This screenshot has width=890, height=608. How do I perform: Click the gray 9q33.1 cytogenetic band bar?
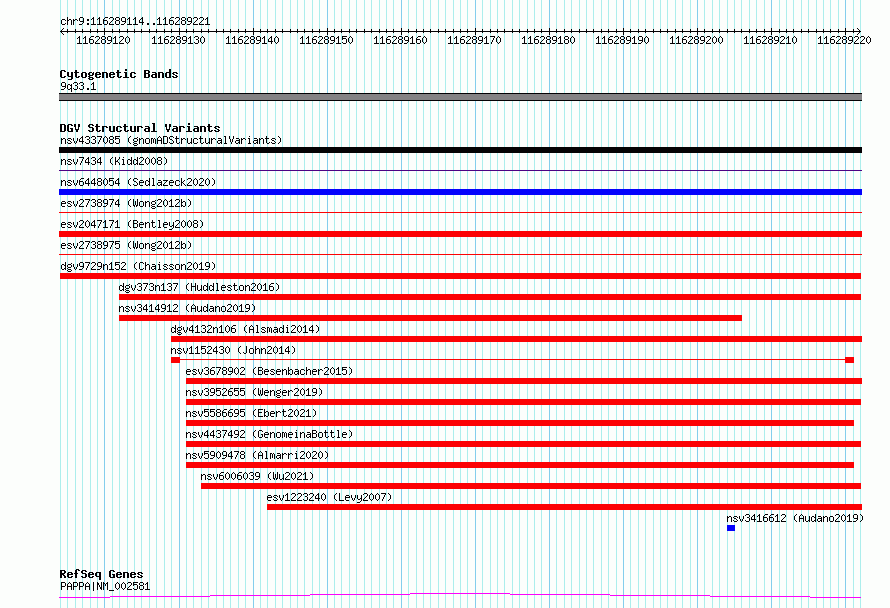pyautogui.click(x=460, y=97)
